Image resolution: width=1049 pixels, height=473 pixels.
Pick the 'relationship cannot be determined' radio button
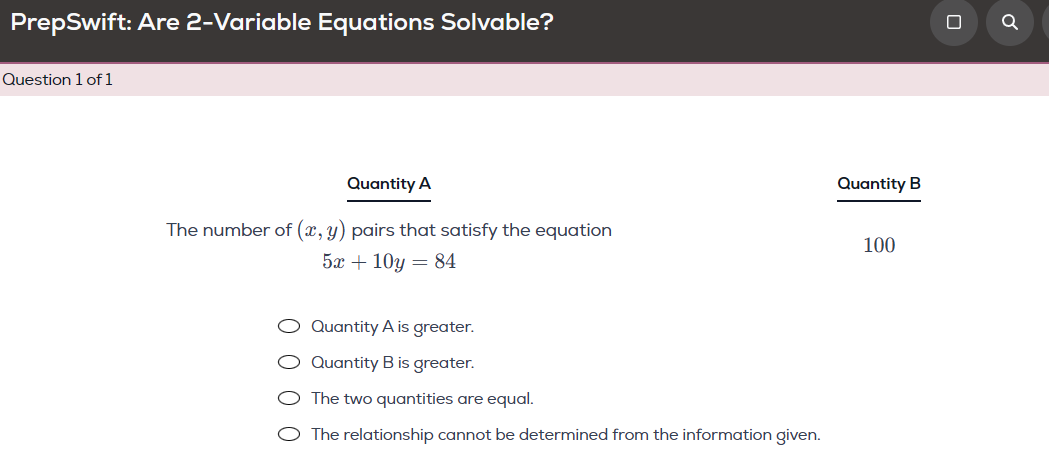289,434
